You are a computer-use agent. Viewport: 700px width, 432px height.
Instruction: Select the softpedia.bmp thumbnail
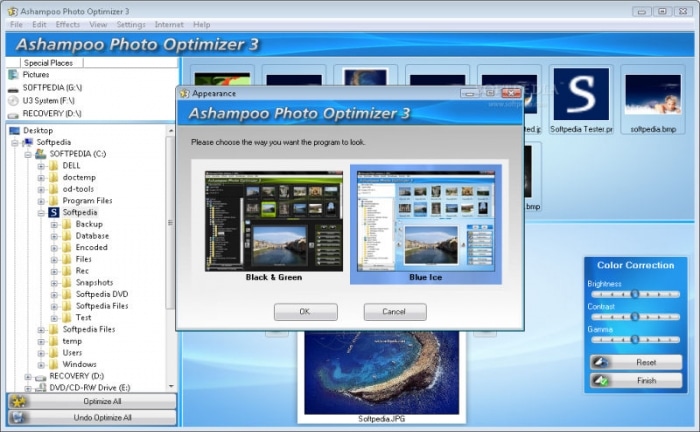point(653,100)
